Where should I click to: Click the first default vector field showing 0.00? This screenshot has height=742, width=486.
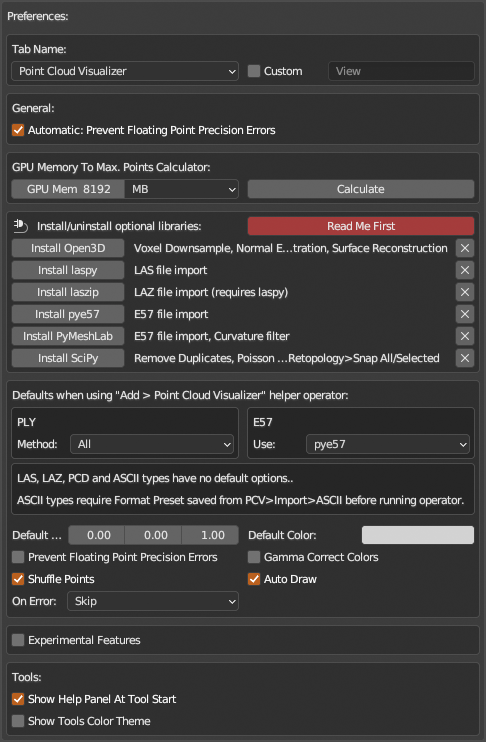click(x=97, y=535)
